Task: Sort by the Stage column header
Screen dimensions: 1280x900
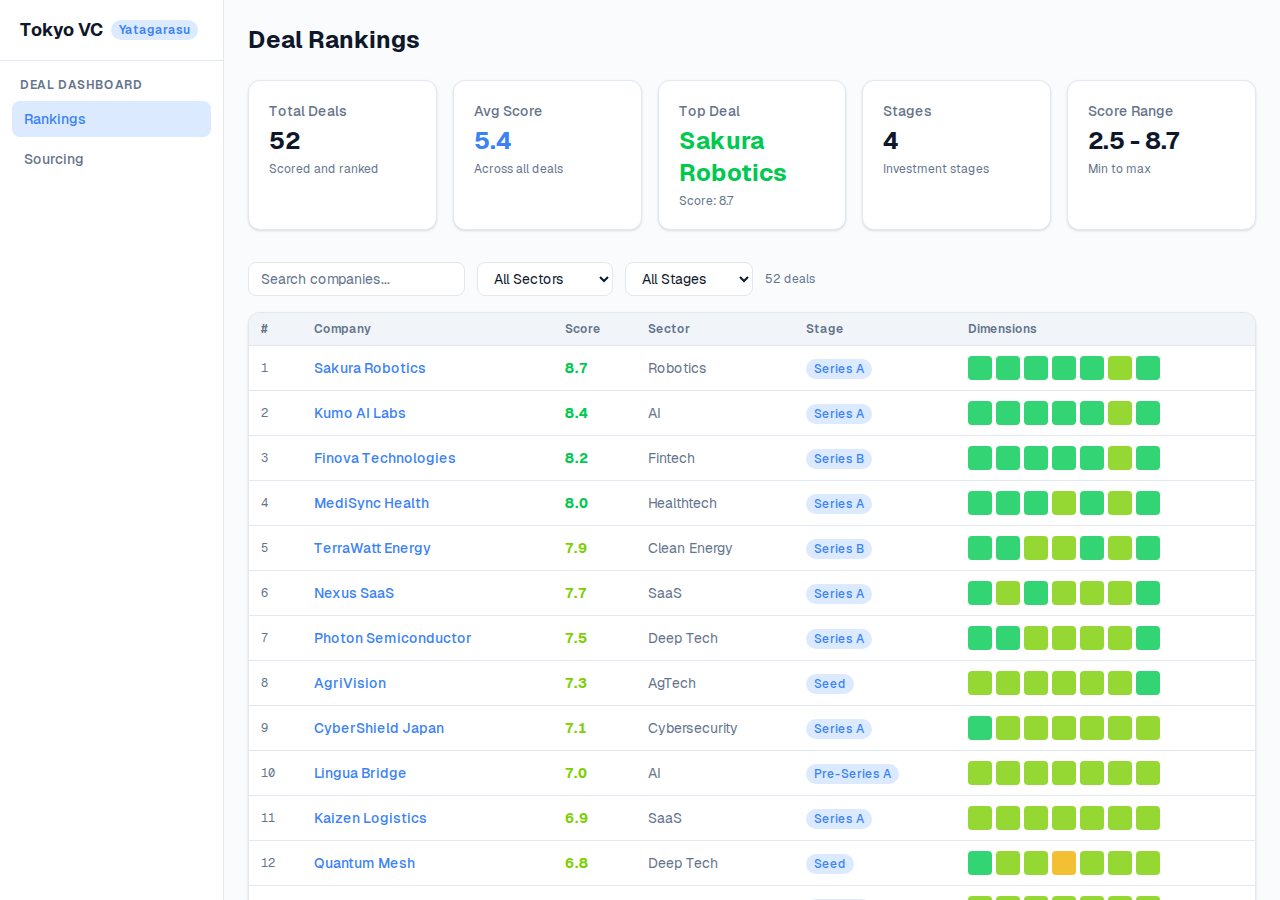Action: pyautogui.click(x=824, y=329)
